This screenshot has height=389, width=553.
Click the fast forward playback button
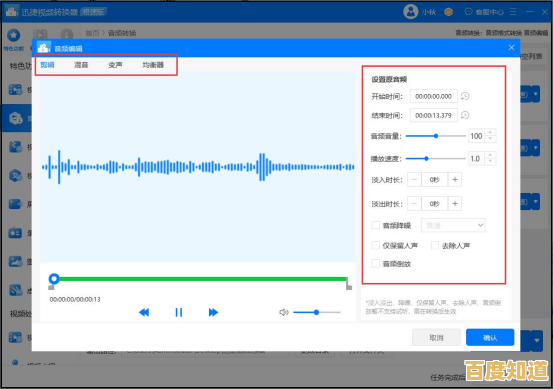pyautogui.click(x=213, y=312)
